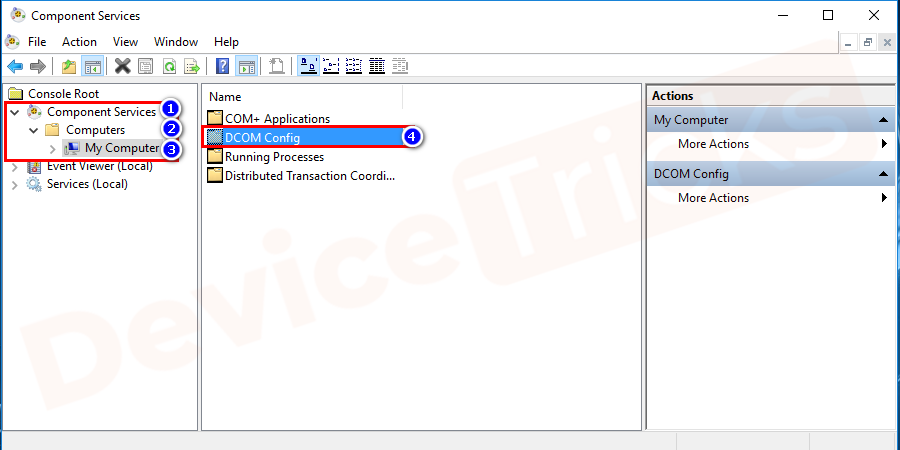The image size is (900, 450).
Task: Open the File menu
Action: coord(37,42)
